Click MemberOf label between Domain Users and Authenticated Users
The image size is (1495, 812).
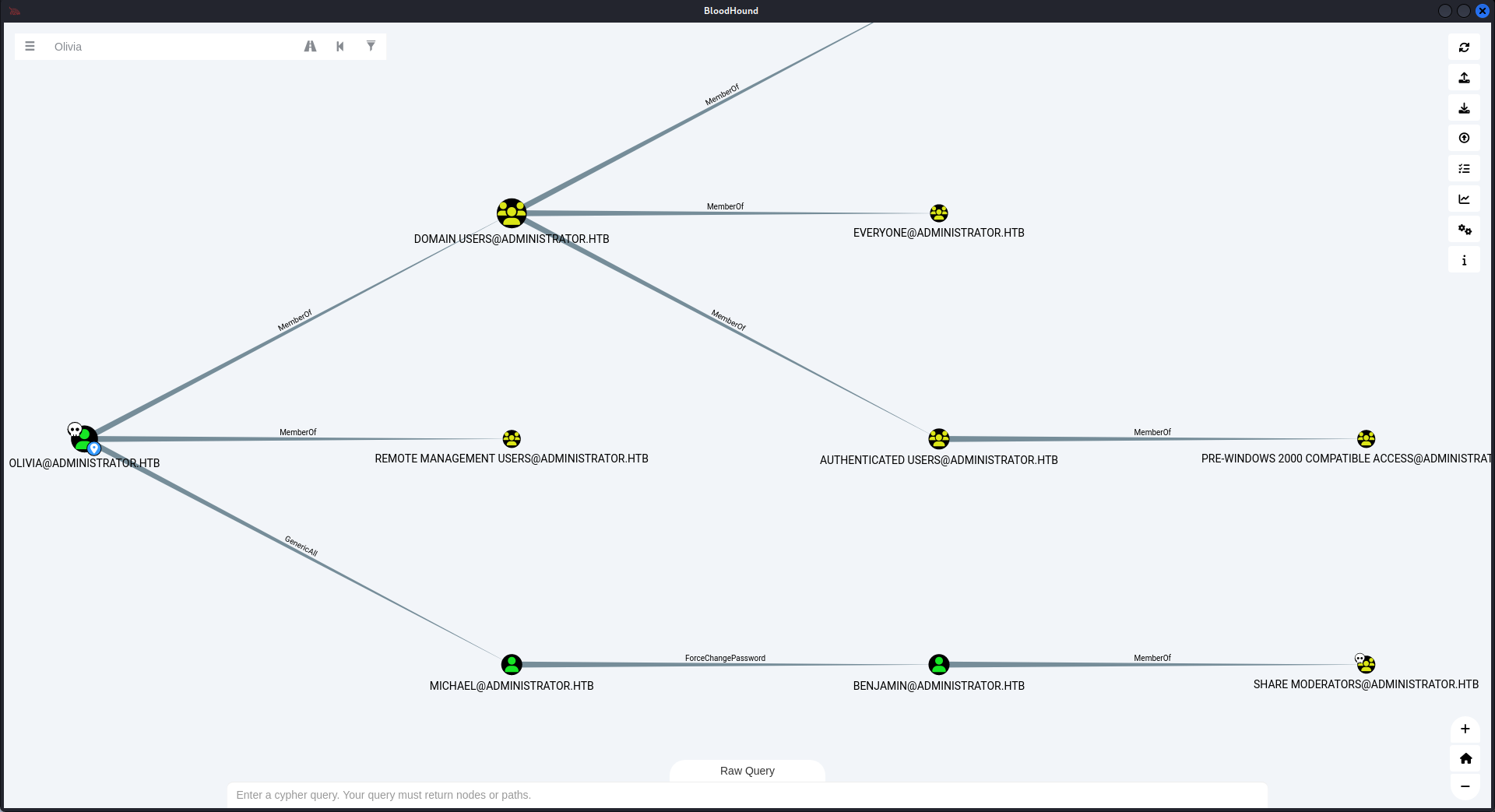[x=729, y=321]
